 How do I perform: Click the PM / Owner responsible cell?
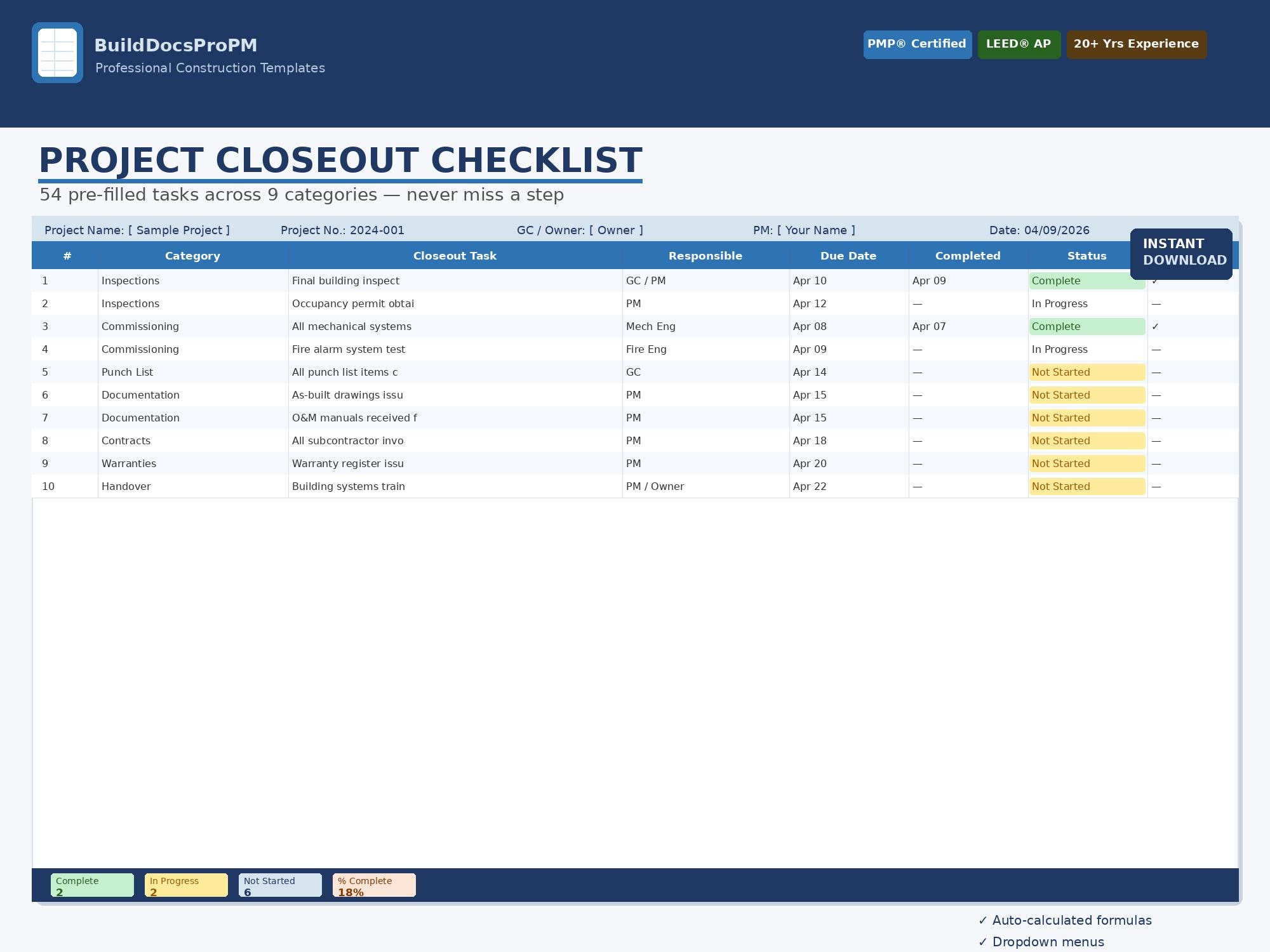click(x=705, y=486)
